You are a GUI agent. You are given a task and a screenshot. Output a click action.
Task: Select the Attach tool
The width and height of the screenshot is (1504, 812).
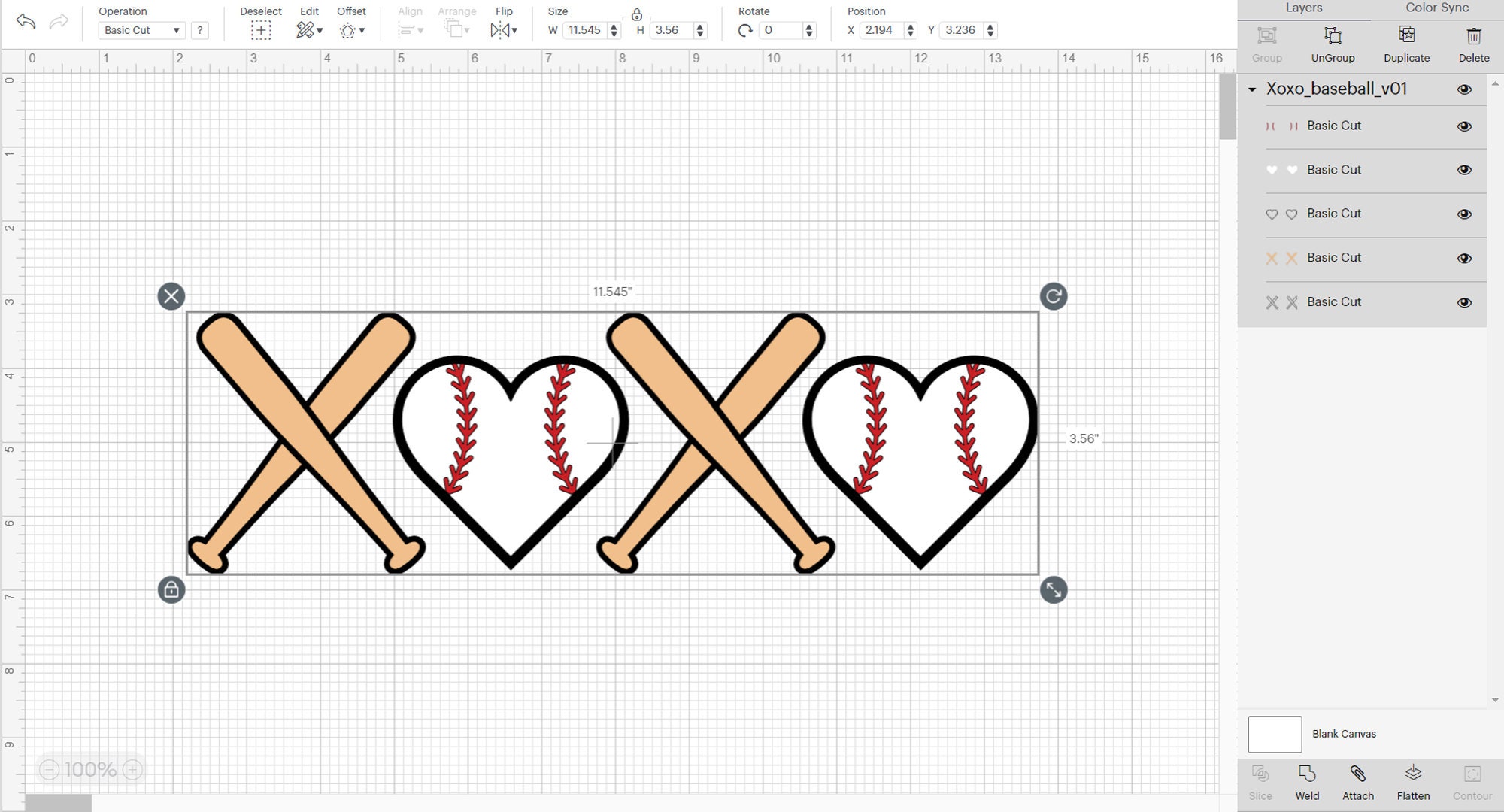click(1358, 782)
